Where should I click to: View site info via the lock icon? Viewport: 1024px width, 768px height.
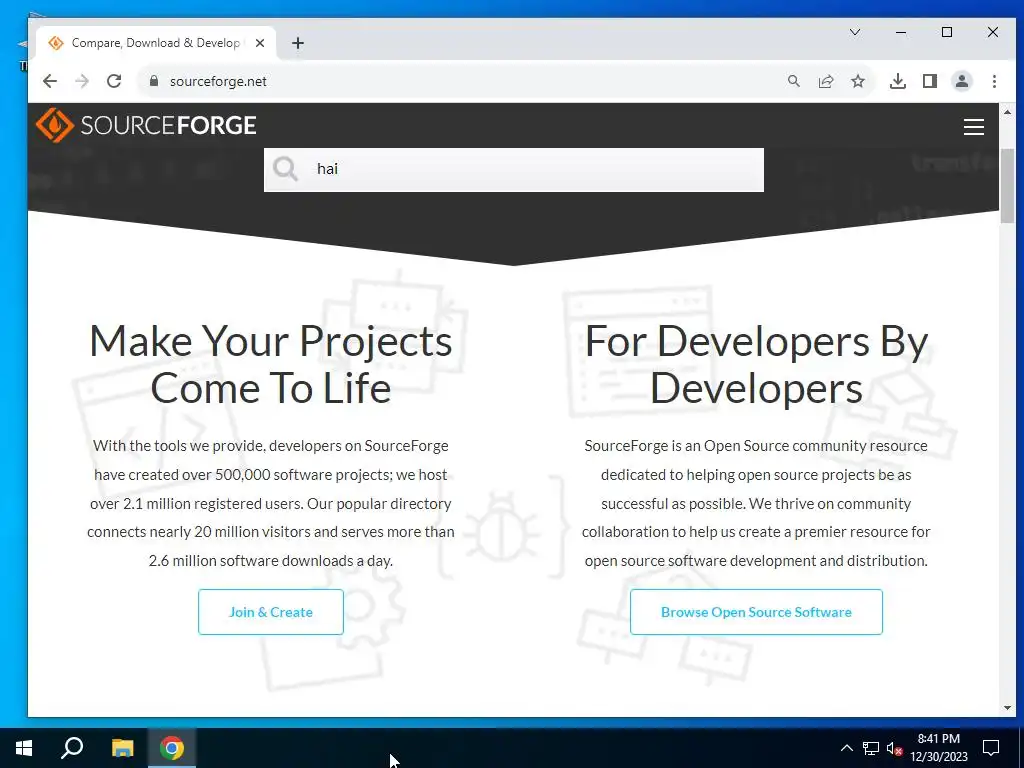[x=154, y=81]
